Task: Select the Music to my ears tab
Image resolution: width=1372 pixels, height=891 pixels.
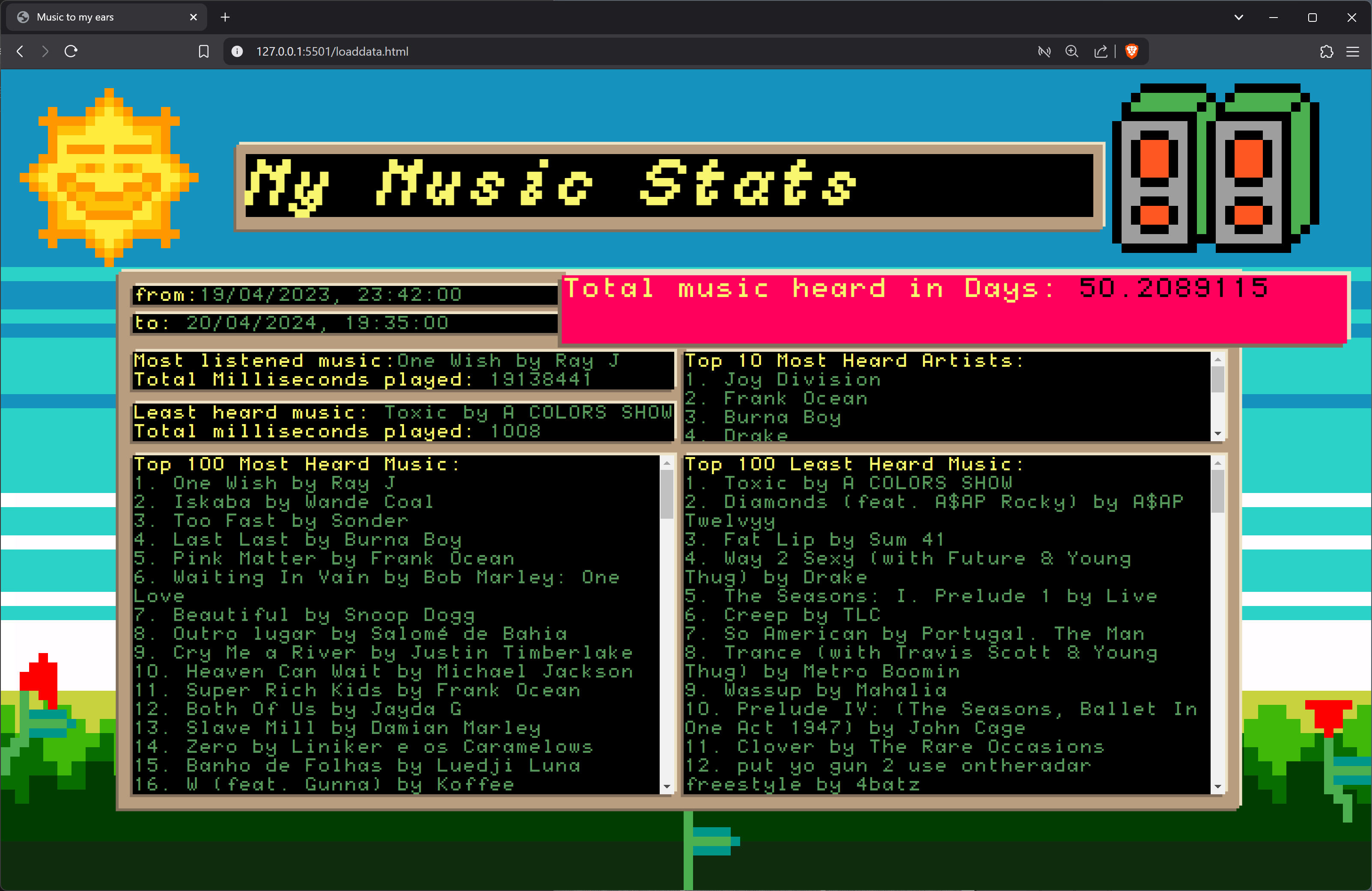Action: tap(107, 17)
